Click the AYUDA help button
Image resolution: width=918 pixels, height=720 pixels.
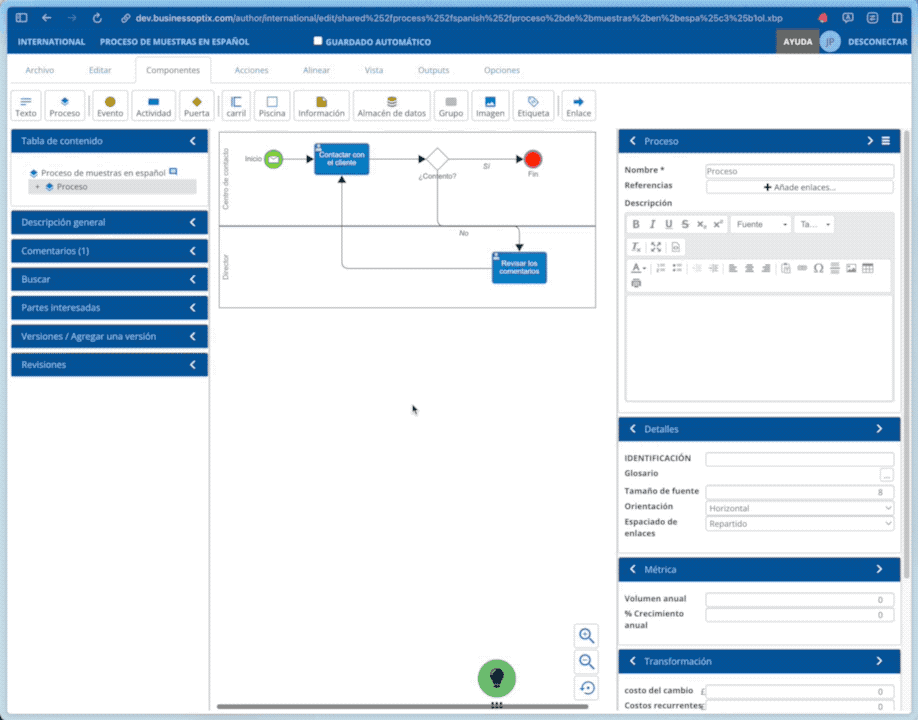(x=797, y=42)
